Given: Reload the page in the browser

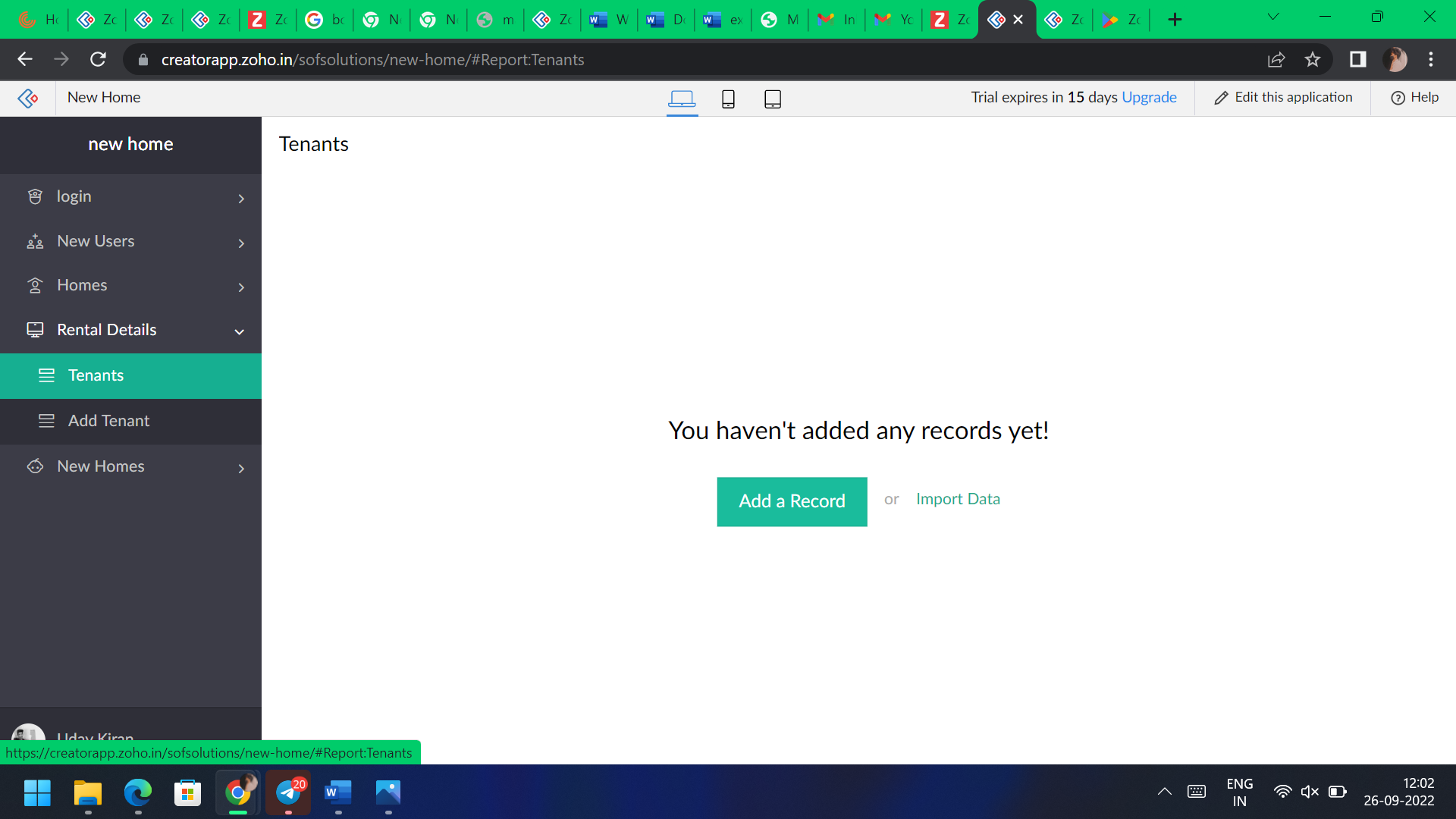Looking at the screenshot, I should 98,59.
